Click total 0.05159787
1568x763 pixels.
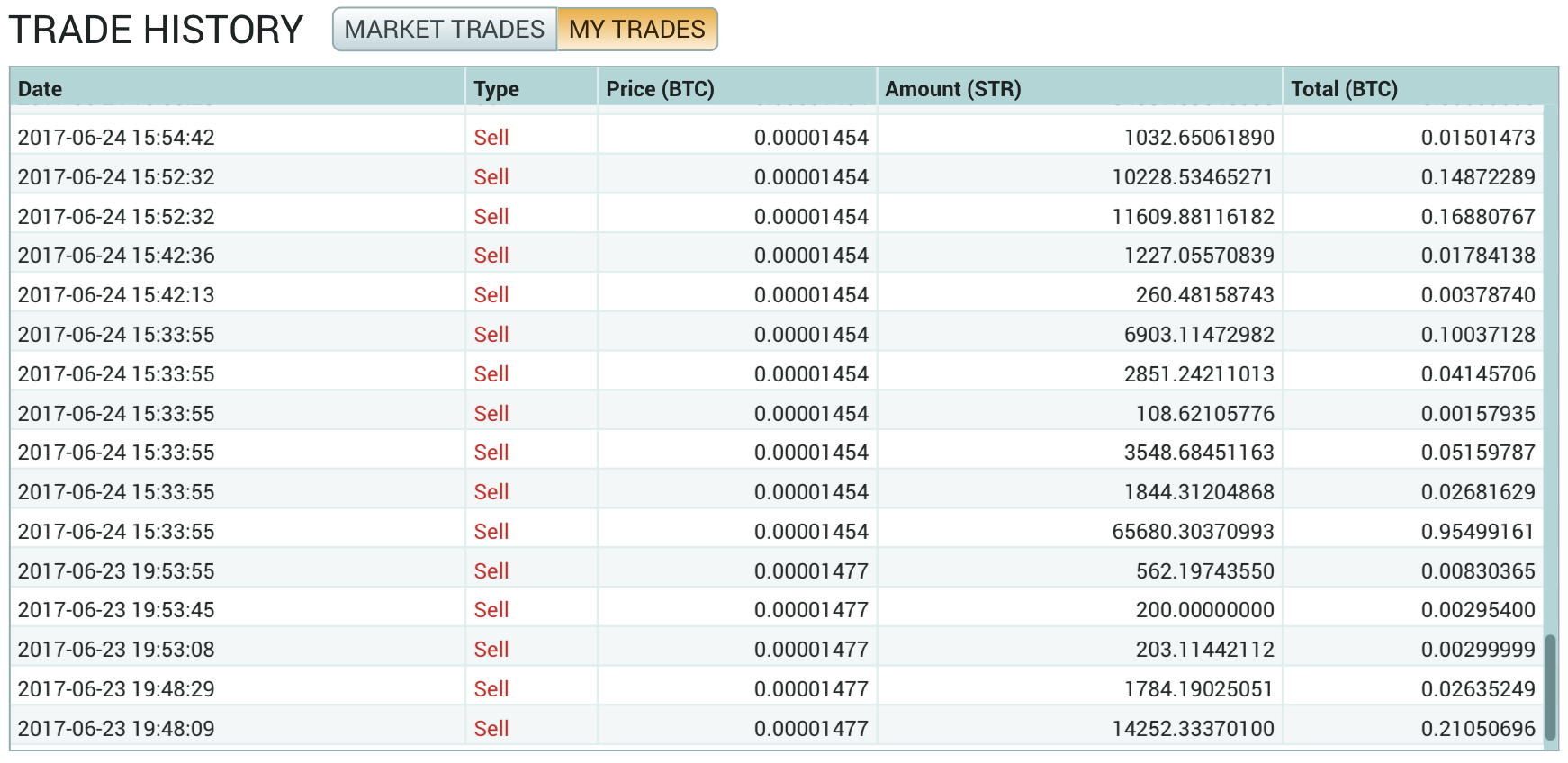[1478, 453]
